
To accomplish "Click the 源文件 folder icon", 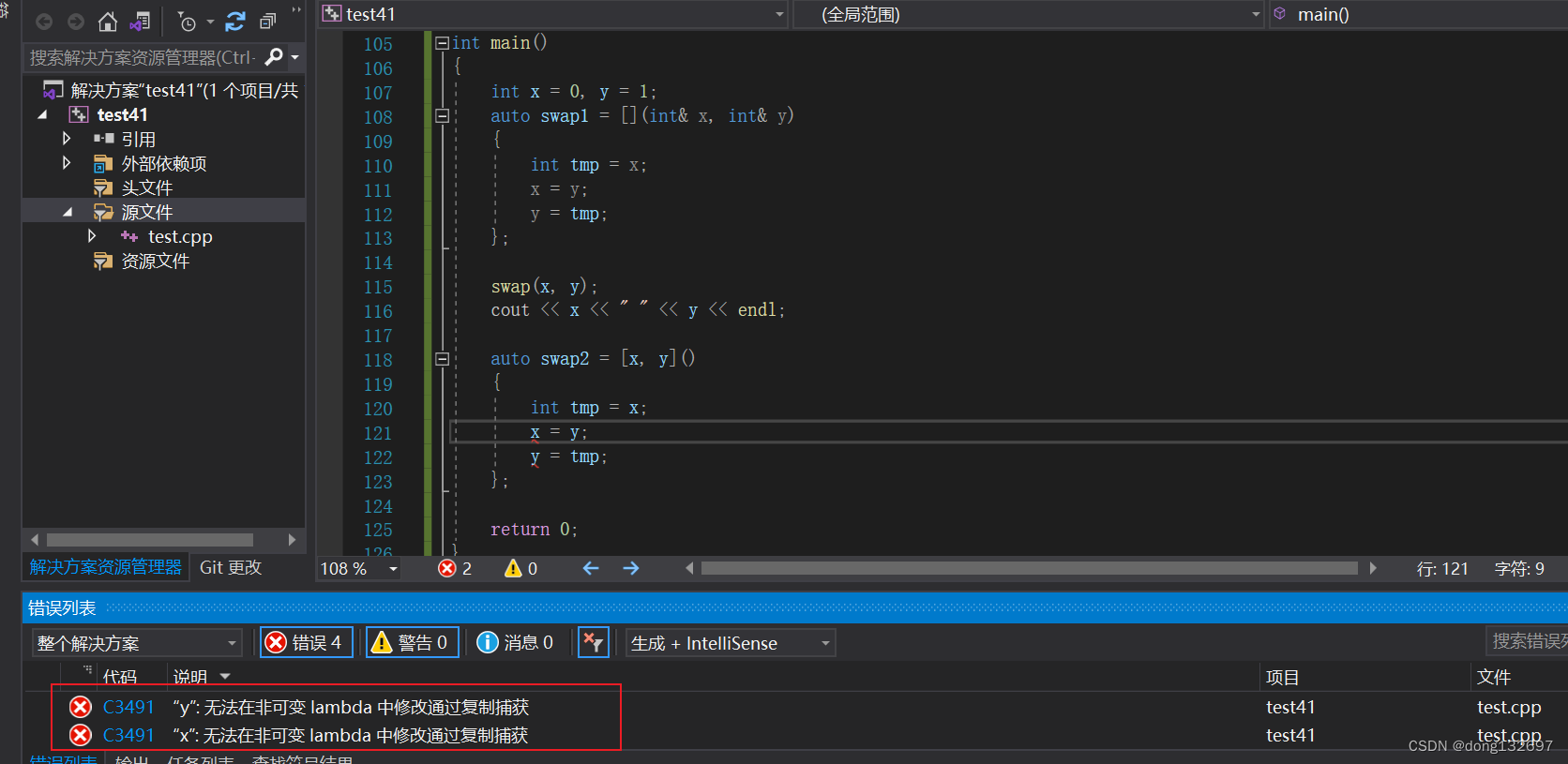I will click(x=103, y=212).
